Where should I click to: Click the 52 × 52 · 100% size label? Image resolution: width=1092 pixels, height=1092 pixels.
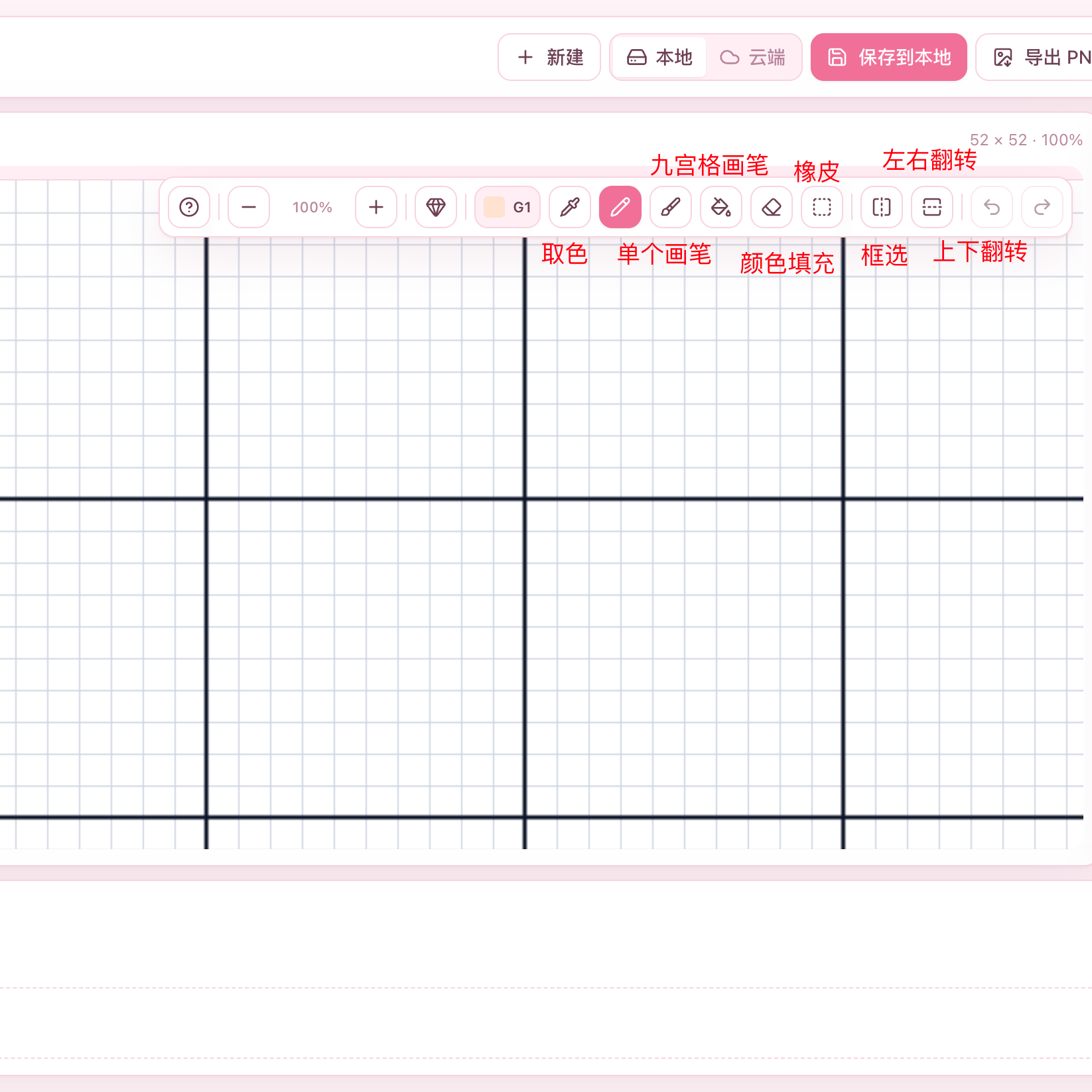1026,140
